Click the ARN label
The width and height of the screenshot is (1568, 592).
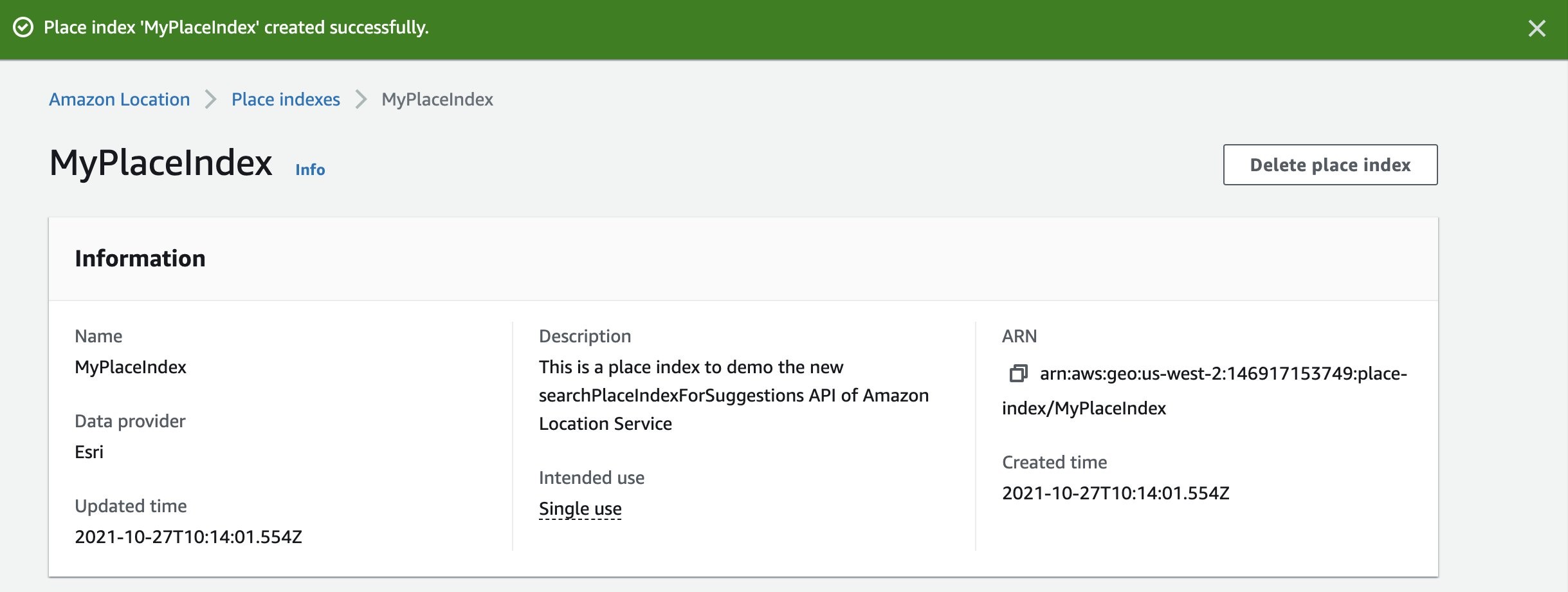[x=1019, y=336]
